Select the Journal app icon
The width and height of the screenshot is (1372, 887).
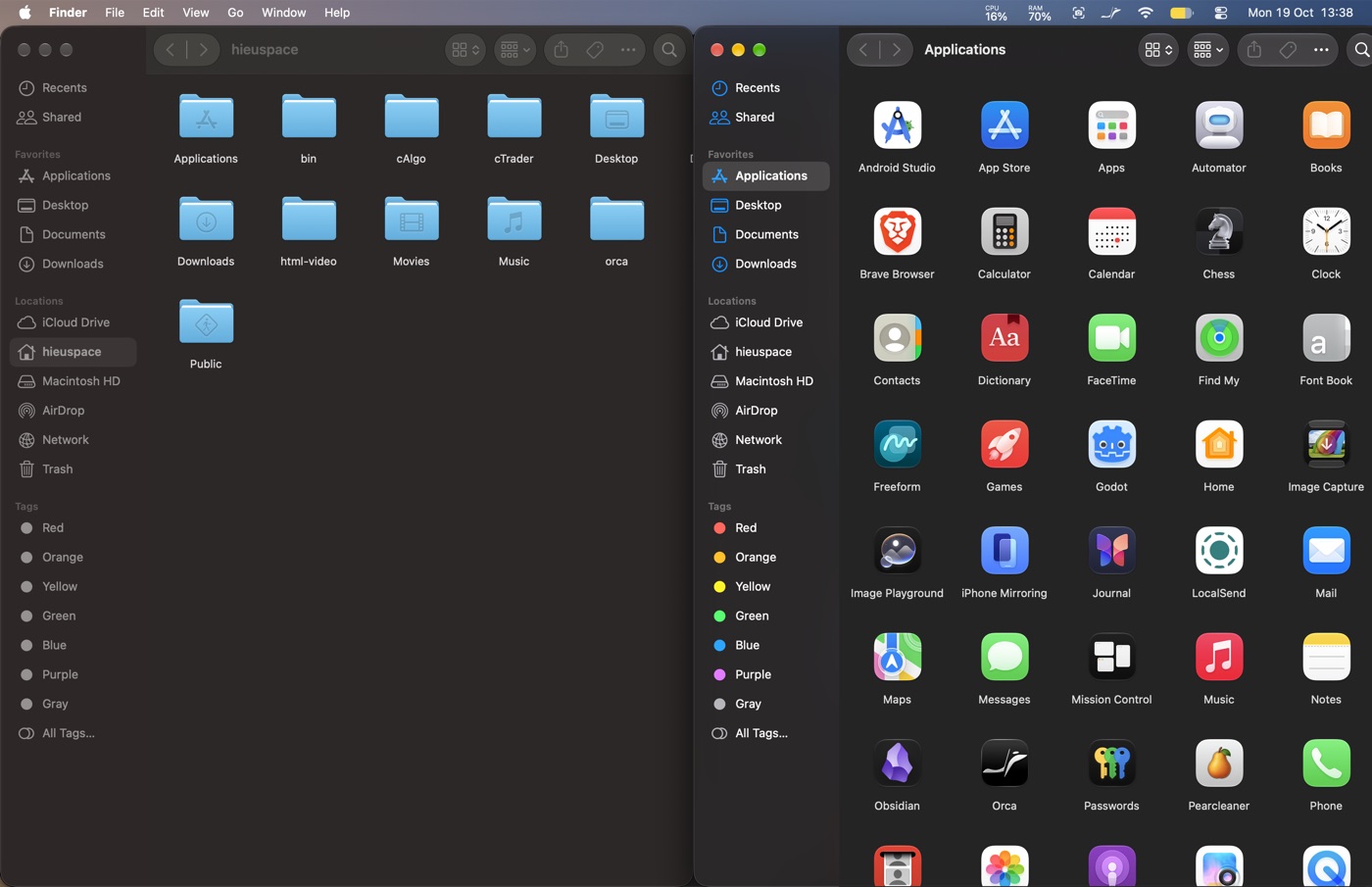[1111, 551]
